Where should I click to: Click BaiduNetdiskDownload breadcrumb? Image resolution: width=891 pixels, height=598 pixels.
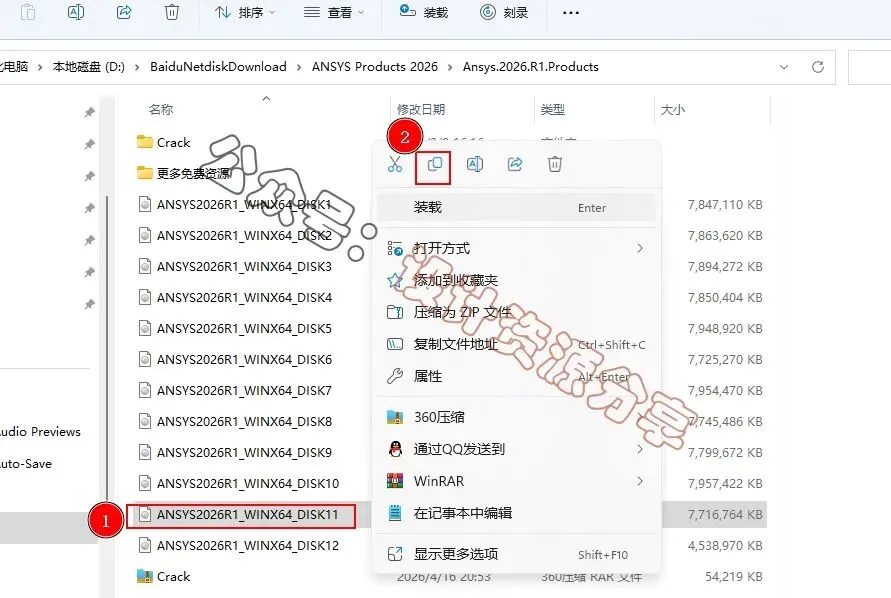tap(218, 67)
